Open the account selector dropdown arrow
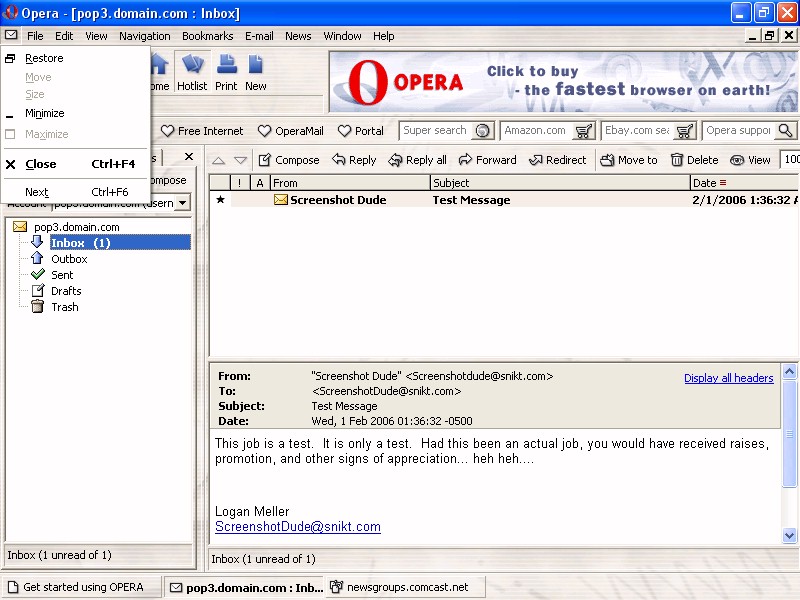 click(183, 203)
